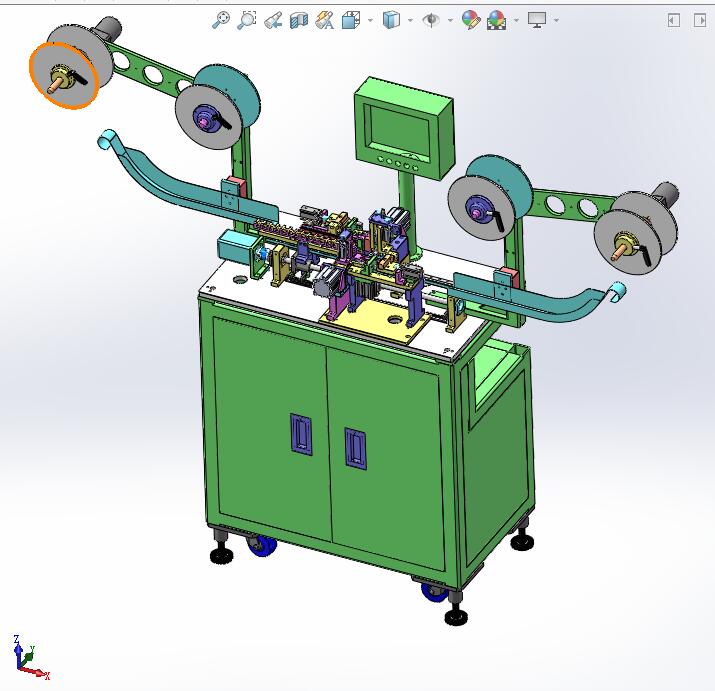Select the front-right blue caster wheel
This screenshot has width=715, height=691.
coord(433,592)
